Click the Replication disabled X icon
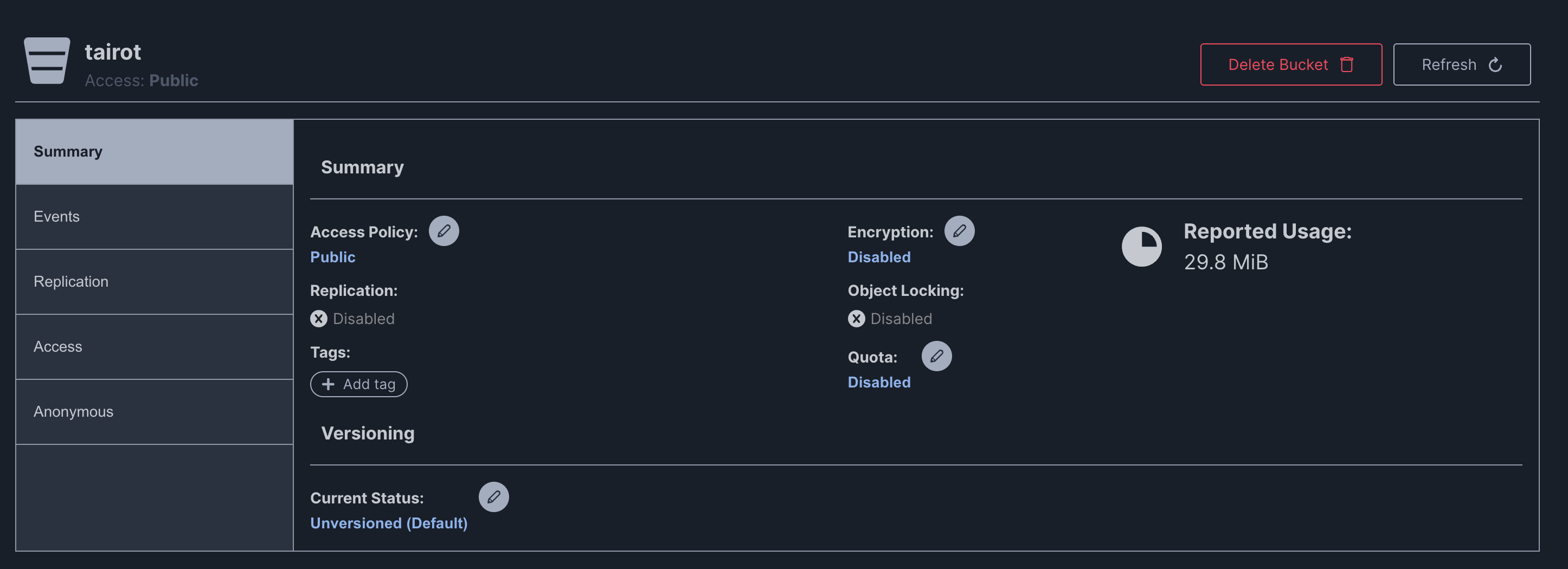 tap(318, 319)
